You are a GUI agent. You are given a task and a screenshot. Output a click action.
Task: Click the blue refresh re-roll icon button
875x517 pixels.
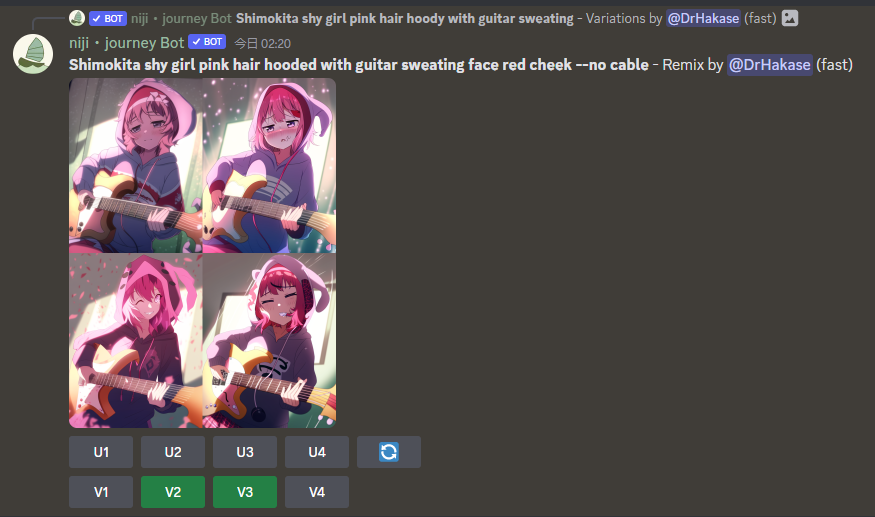[388, 452]
